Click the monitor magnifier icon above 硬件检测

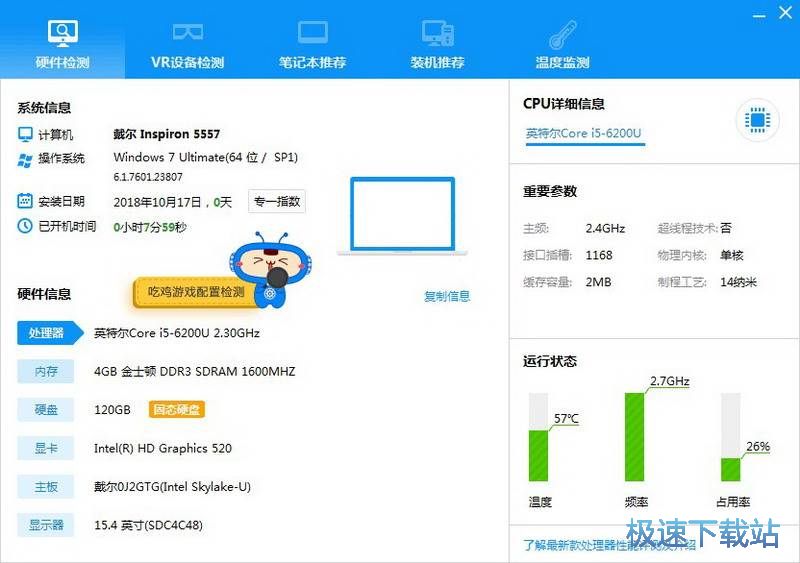tap(63, 33)
